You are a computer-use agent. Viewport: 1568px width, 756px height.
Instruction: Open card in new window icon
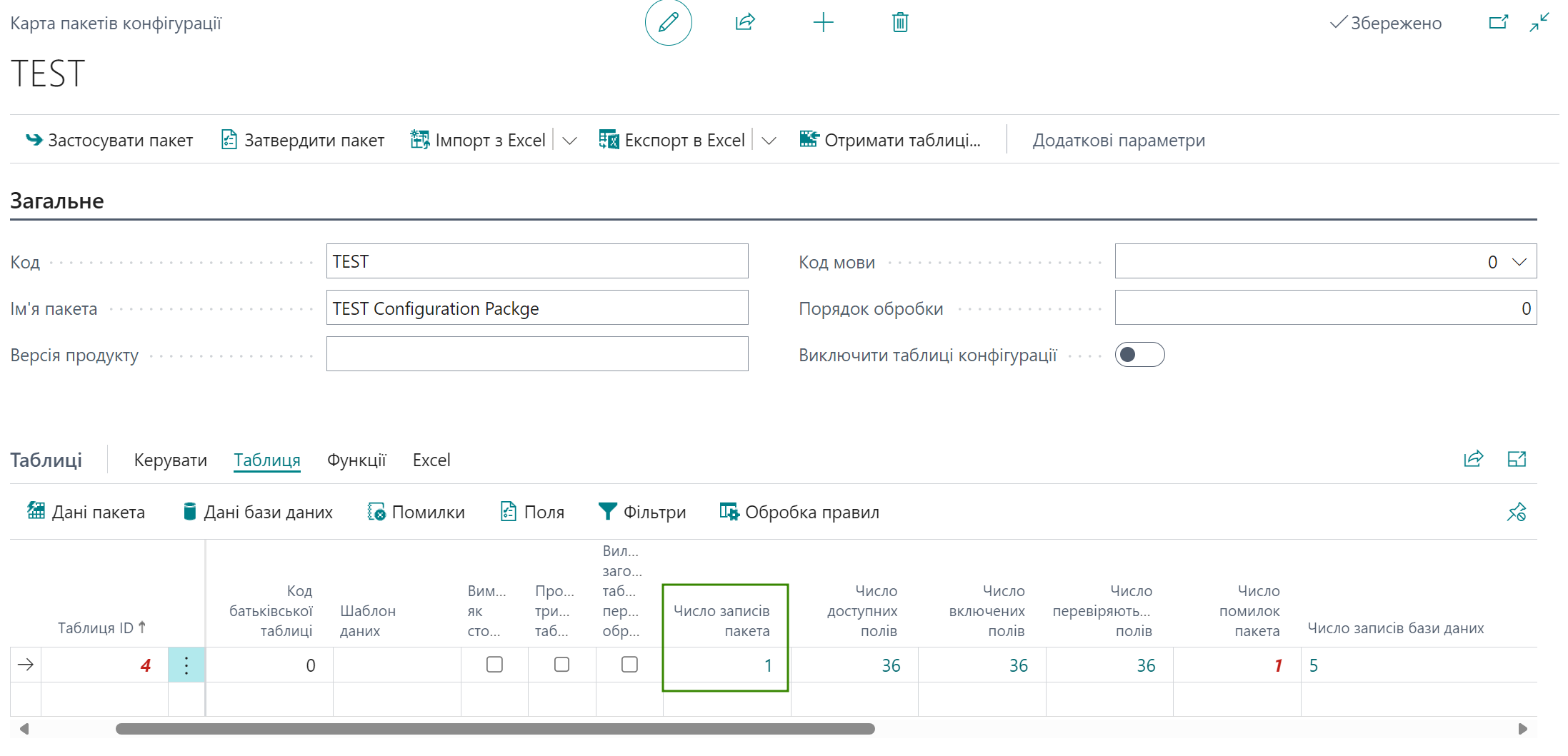pos(1498,23)
